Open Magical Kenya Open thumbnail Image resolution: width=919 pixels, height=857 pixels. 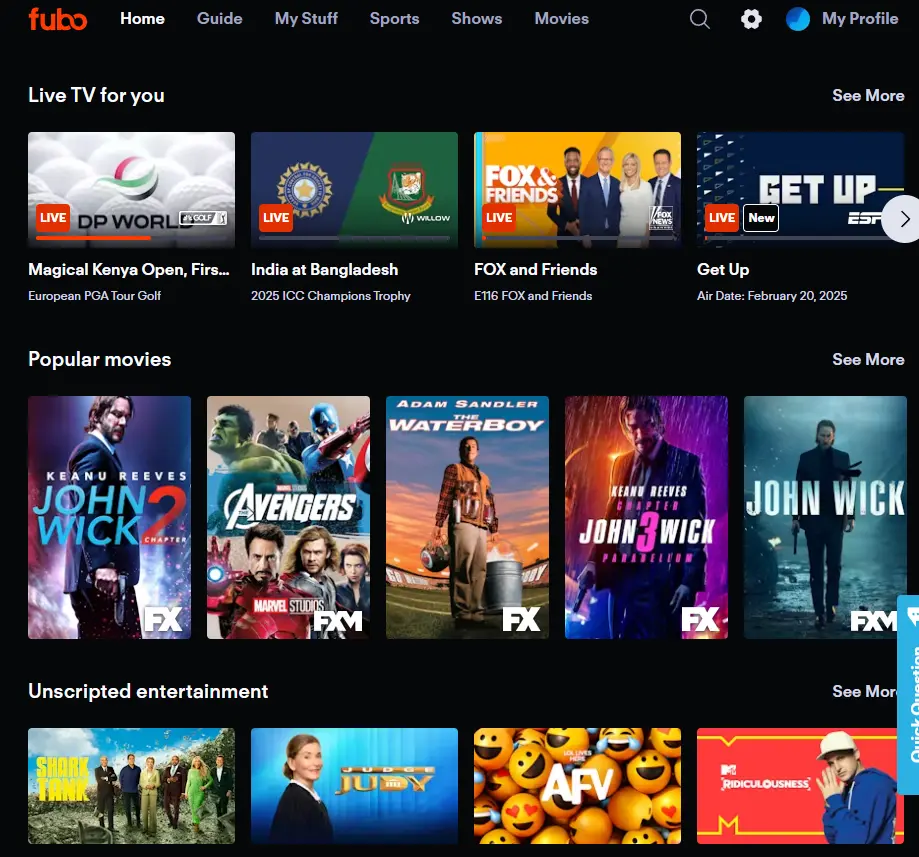click(131, 190)
